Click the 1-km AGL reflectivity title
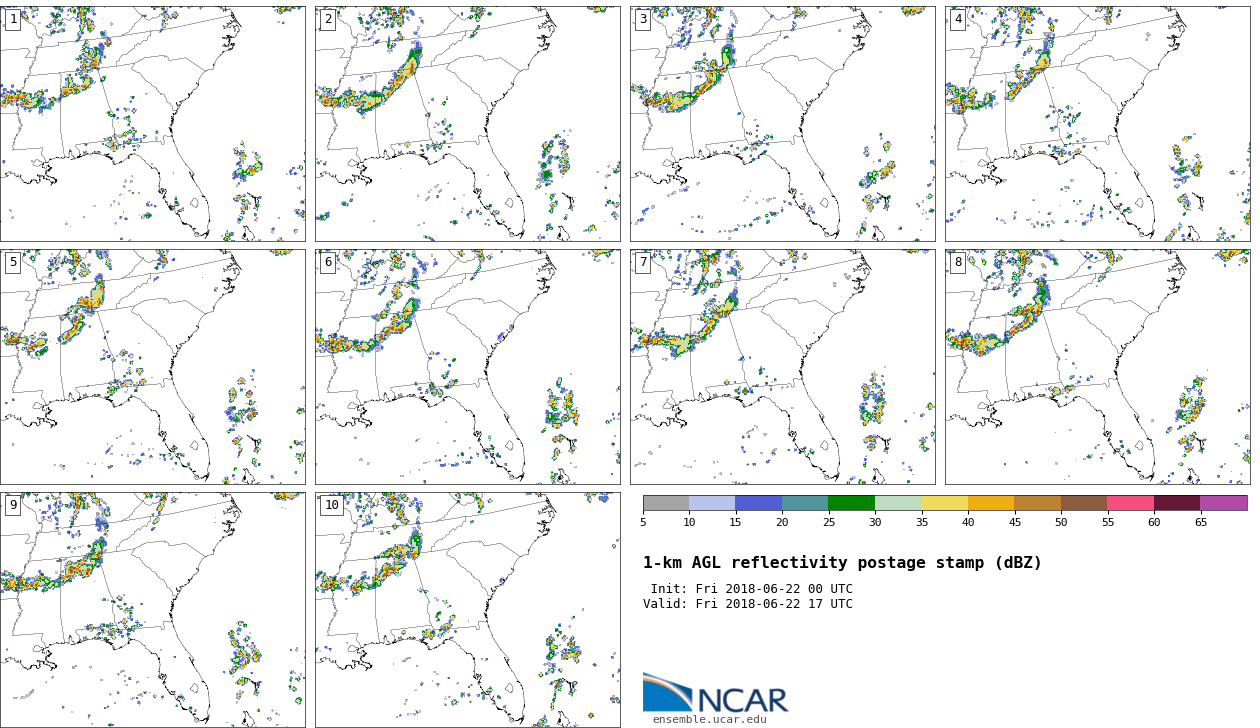 tap(842, 563)
